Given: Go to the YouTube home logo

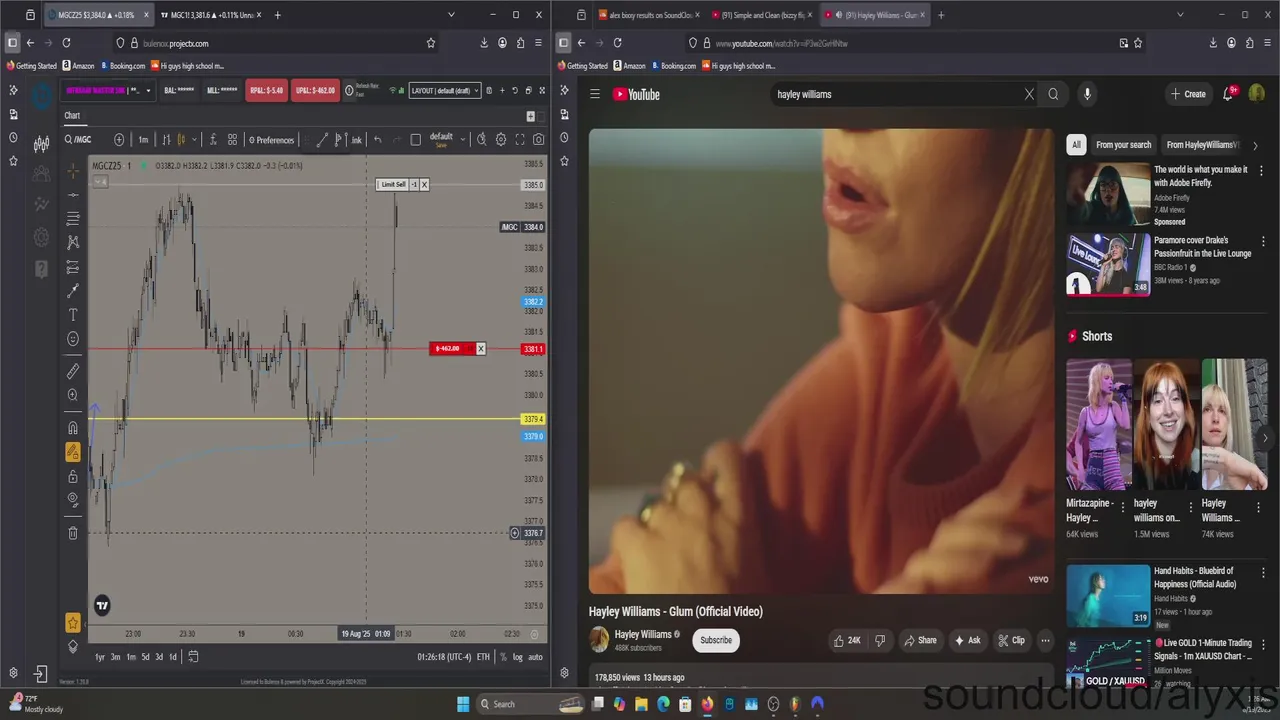Looking at the screenshot, I should (637, 94).
